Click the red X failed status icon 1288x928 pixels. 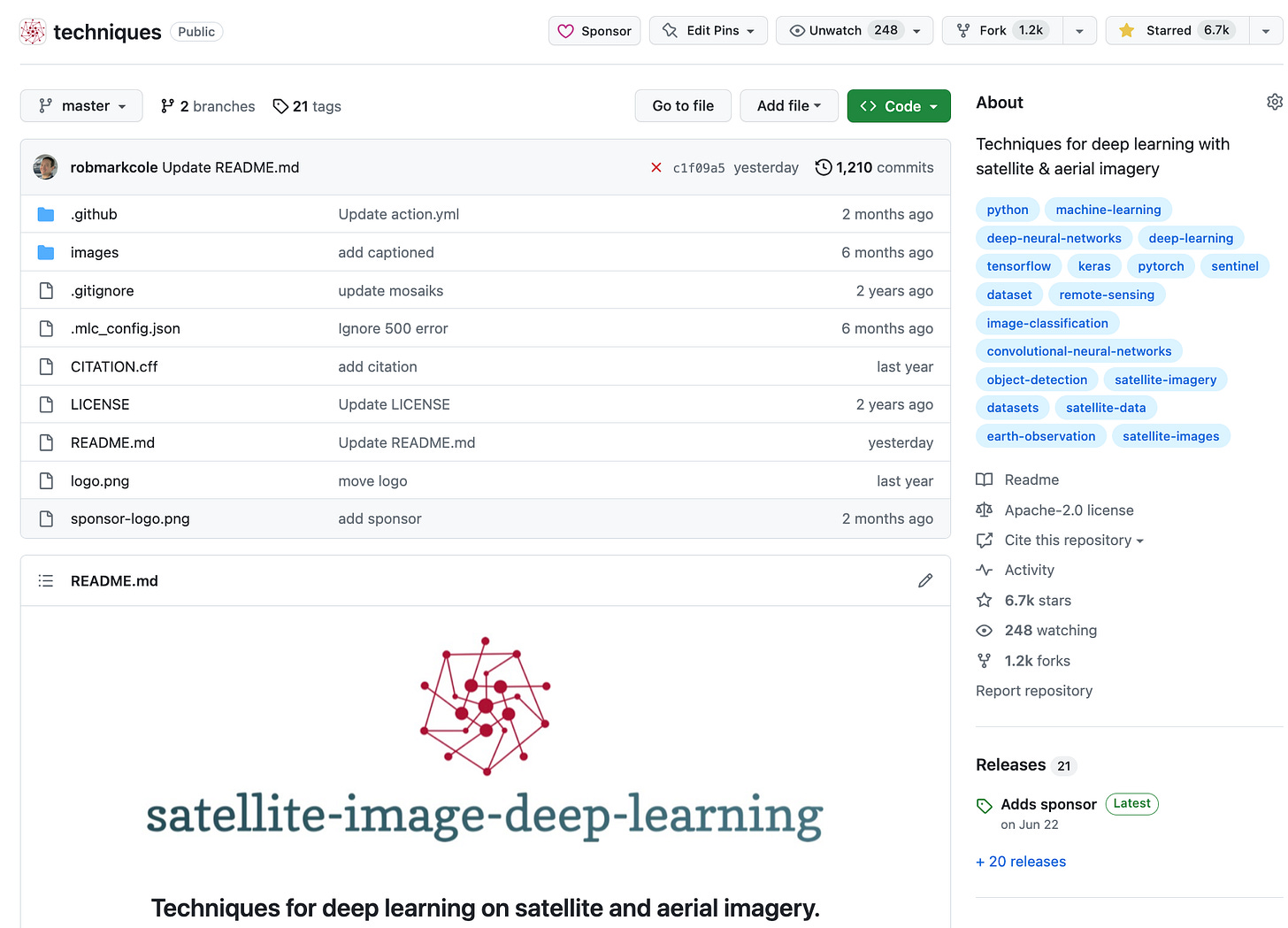click(x=656, y=167)
